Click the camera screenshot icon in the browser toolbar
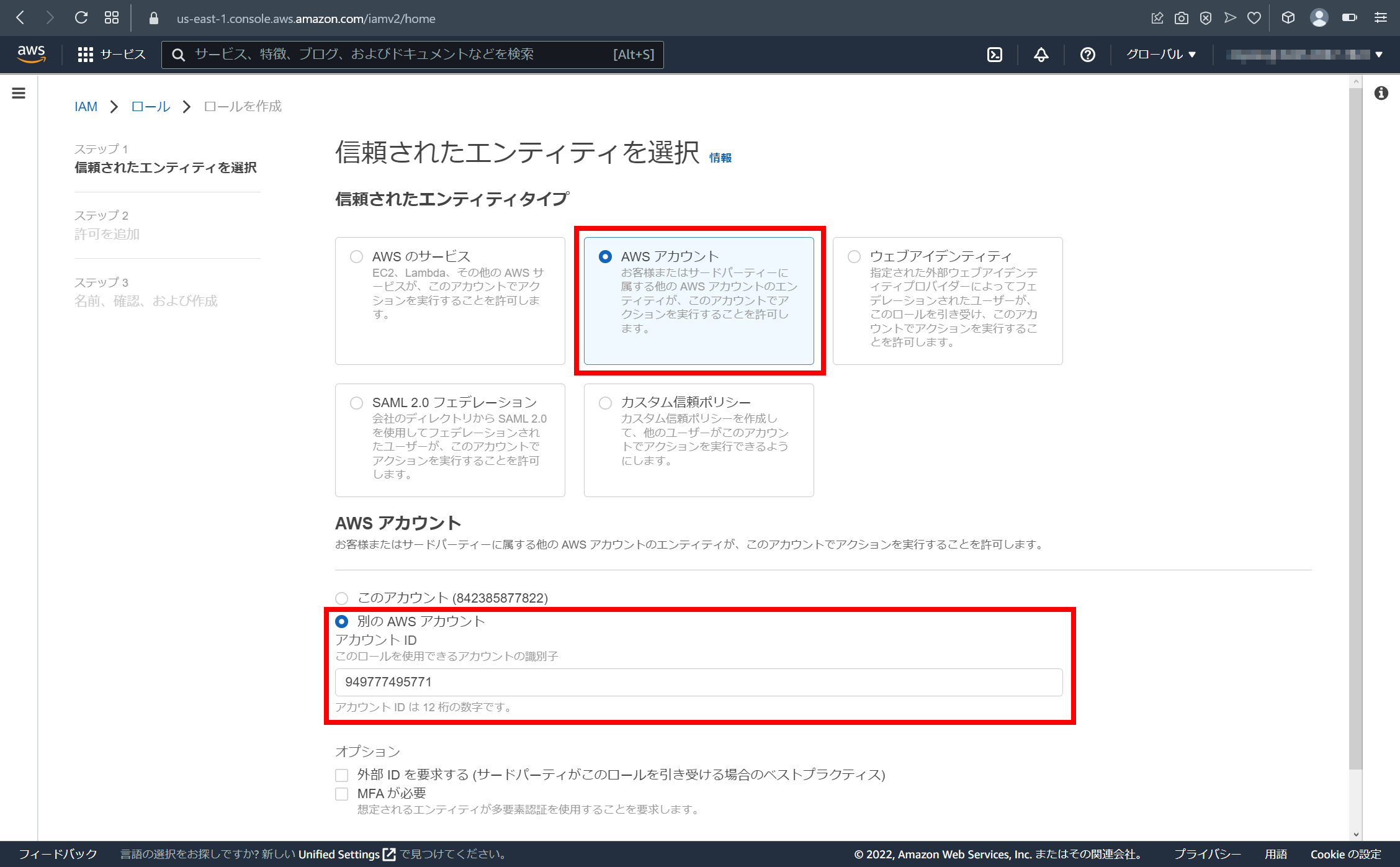The image size is (1400, 867). [x=1181, y=17]
